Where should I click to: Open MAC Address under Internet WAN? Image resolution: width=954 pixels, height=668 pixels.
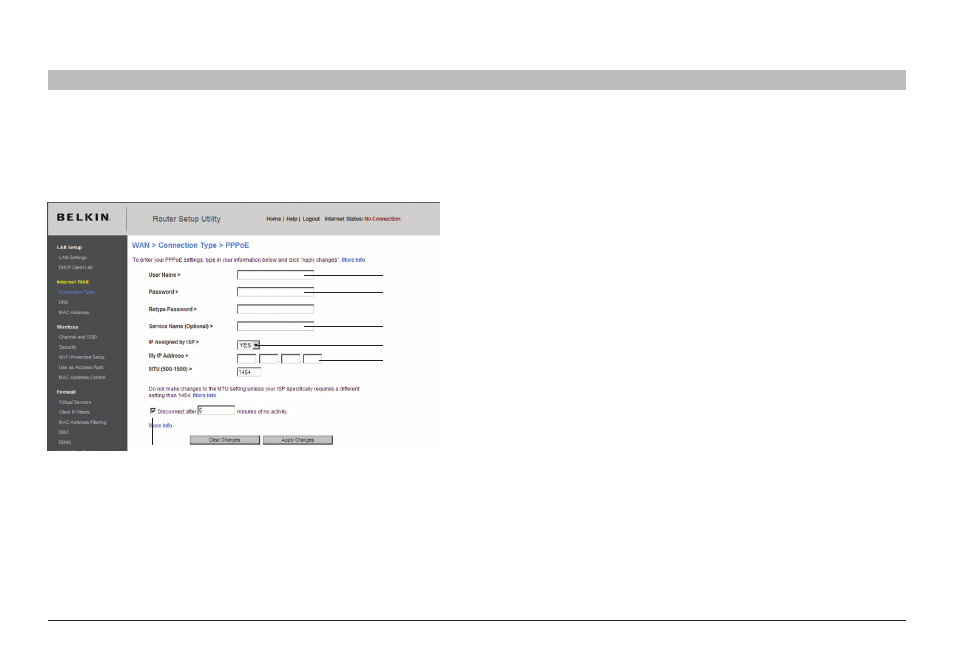click(74, 313)
